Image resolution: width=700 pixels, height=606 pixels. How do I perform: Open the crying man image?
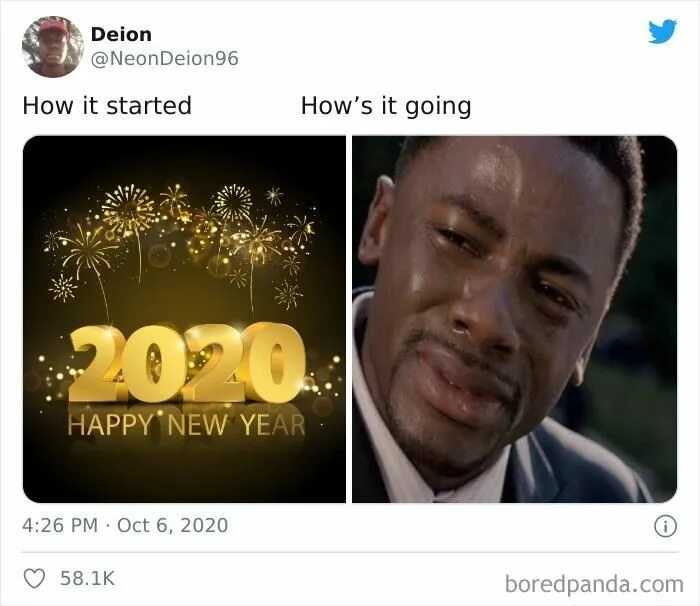point(514,319)
